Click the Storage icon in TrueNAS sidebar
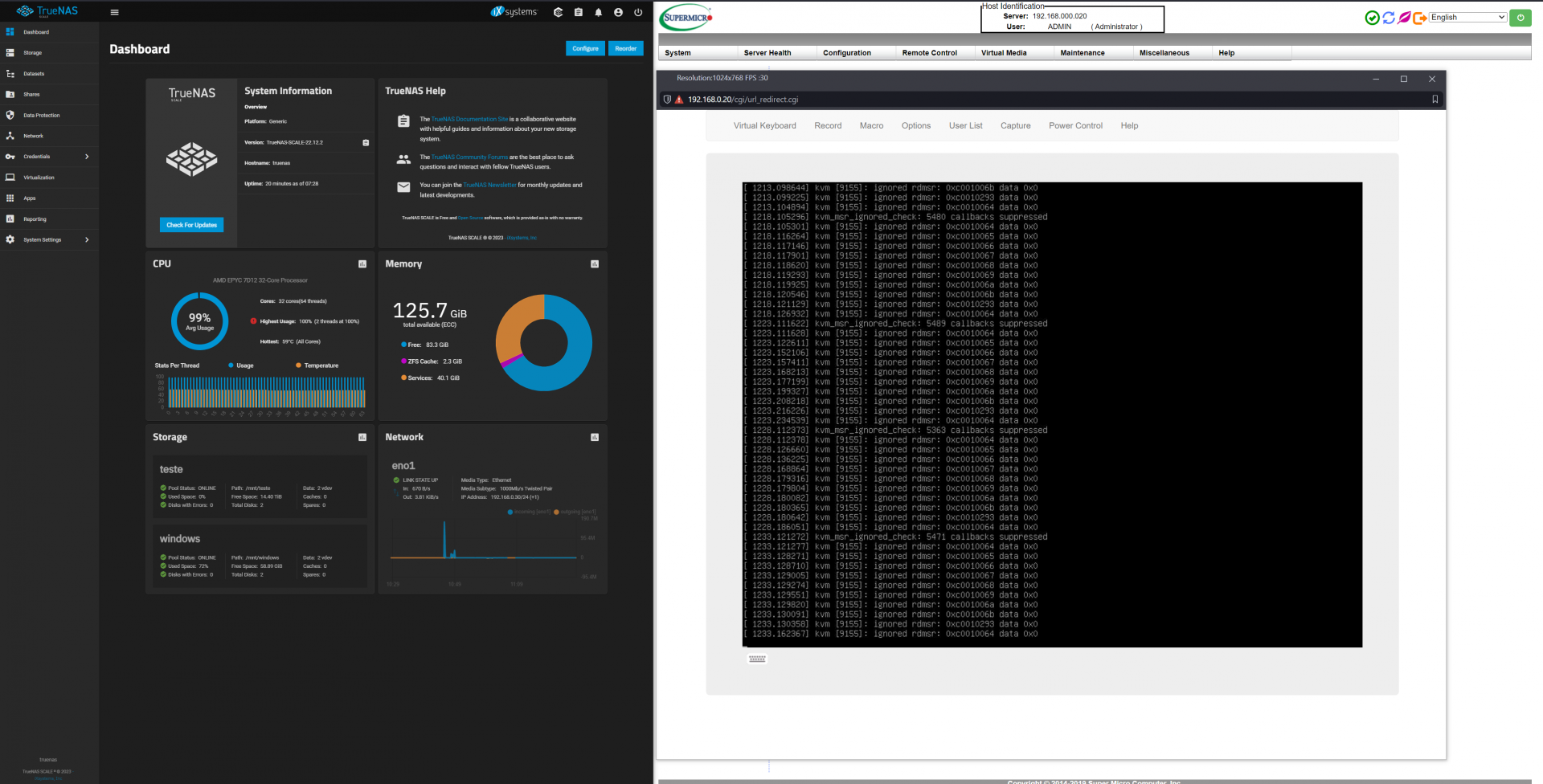 coord(10,53)
